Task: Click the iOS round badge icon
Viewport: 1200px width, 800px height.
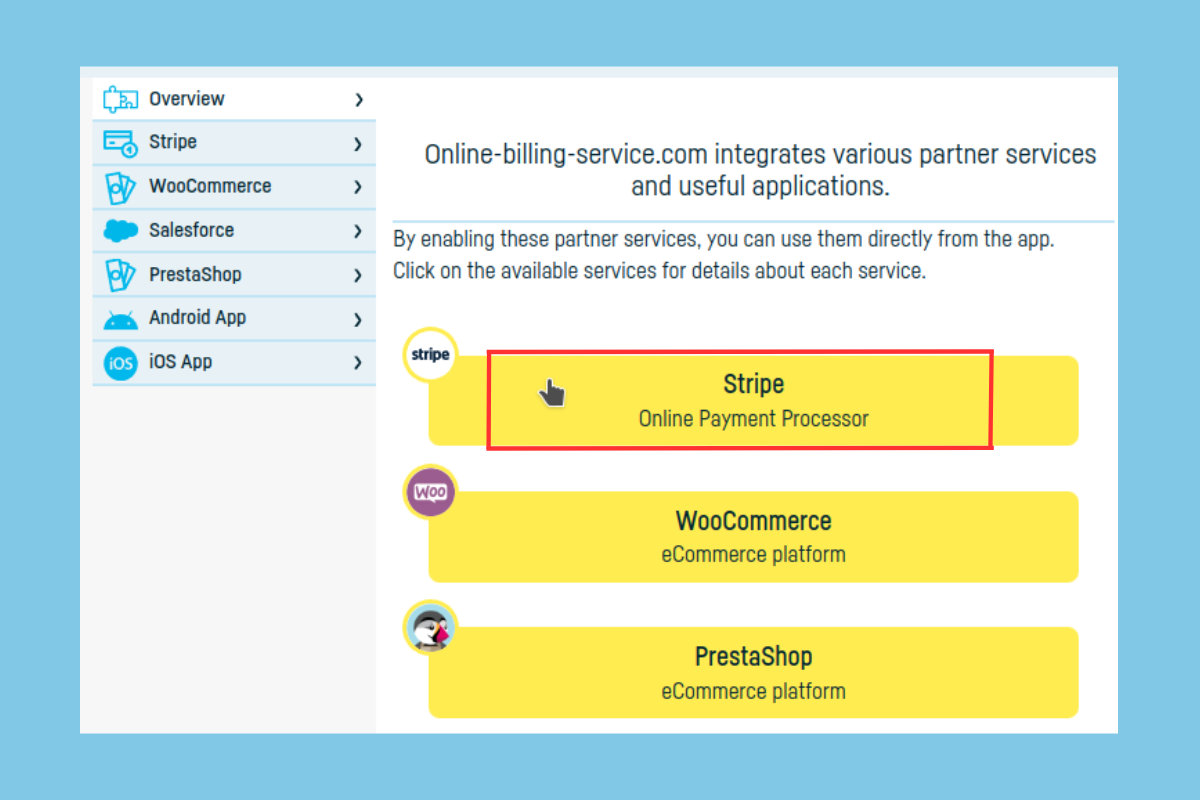Action: pyautogui.click(x=120, y=363)
